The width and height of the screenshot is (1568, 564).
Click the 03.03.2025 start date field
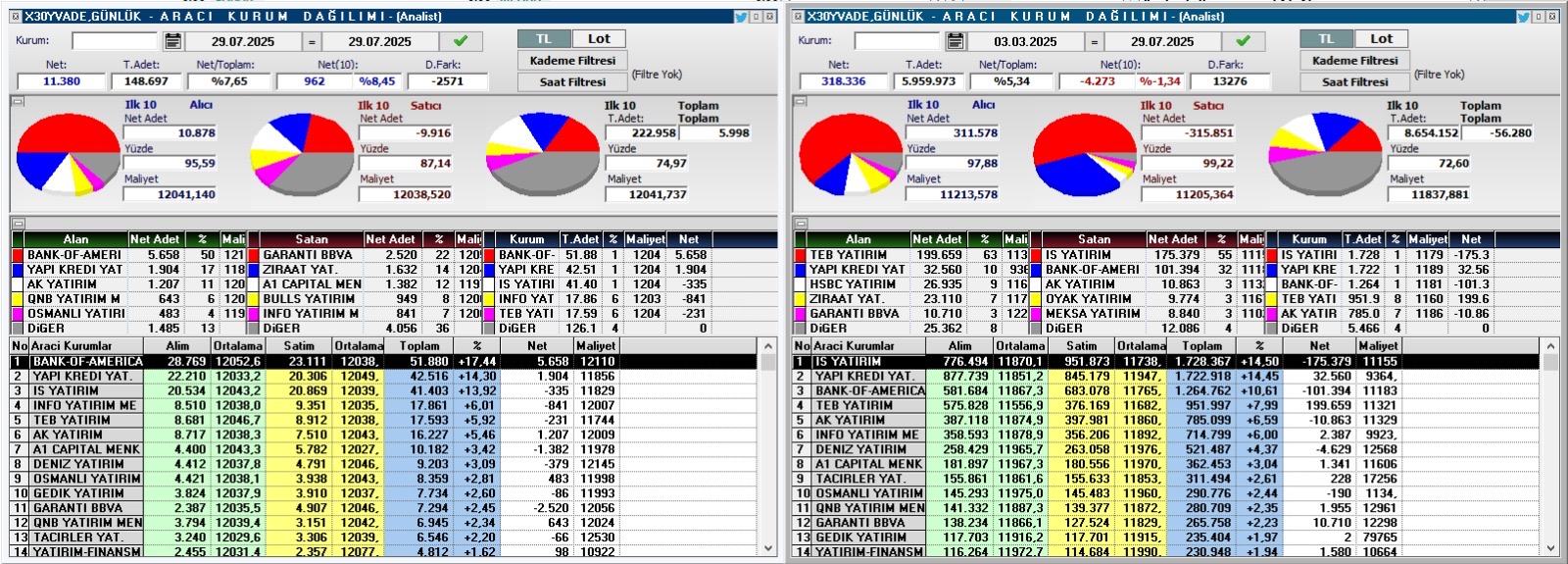click(x=1025, y=41)
